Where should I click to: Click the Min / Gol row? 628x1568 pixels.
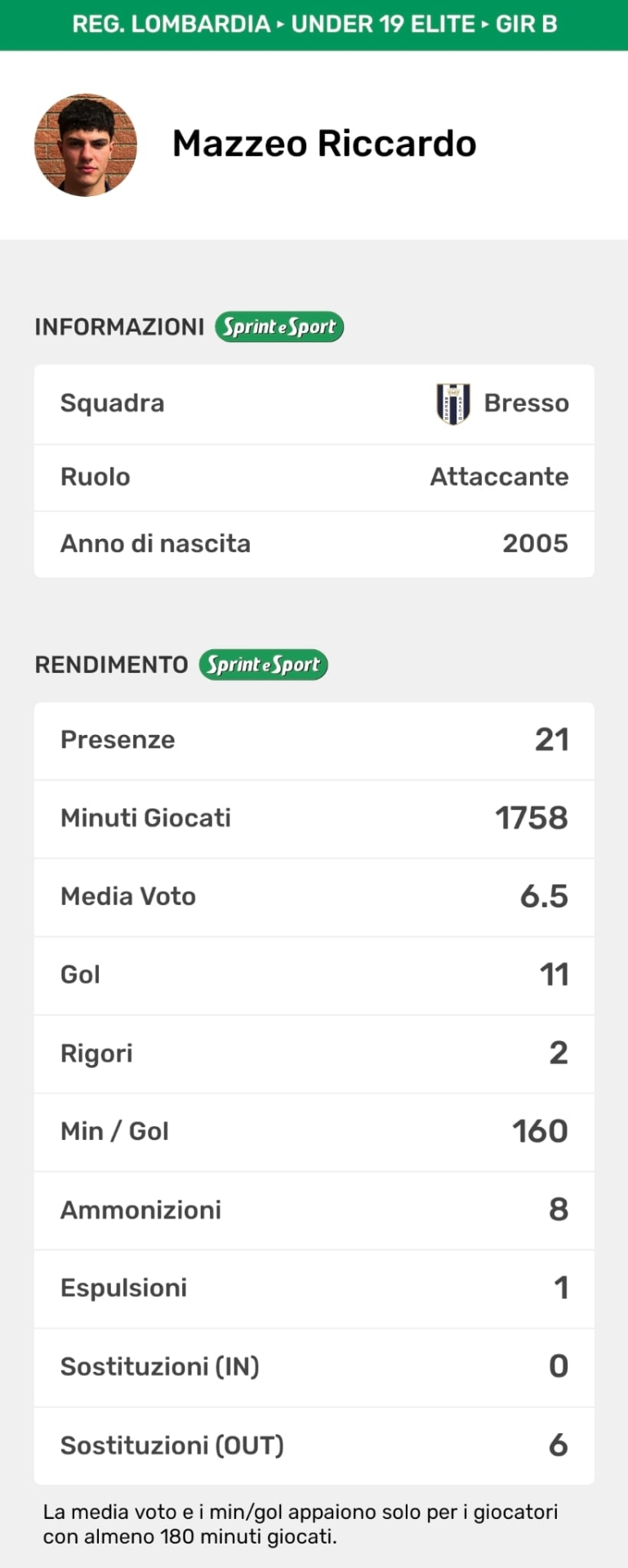tap(314, 1131)
